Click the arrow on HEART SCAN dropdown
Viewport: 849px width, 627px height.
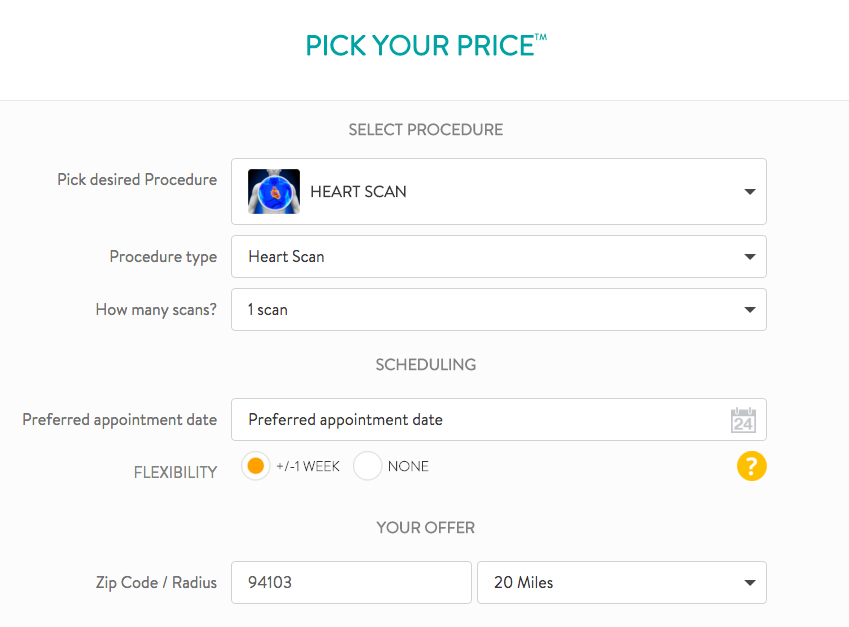point(750,192)
